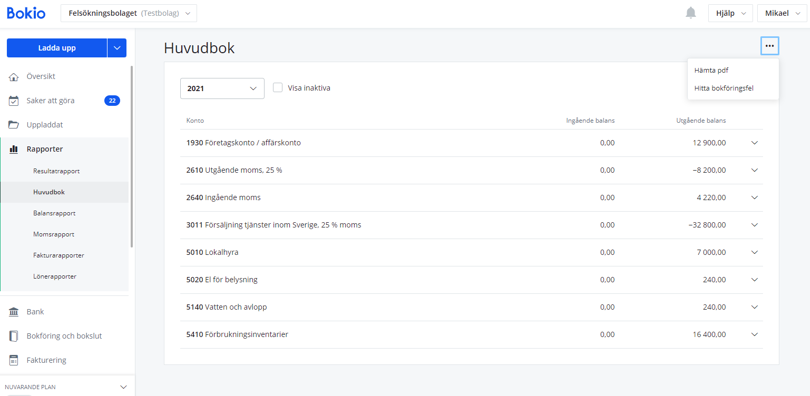
Task: Toggle the Visa inaktiva checkbox
Action: [278, 88]
